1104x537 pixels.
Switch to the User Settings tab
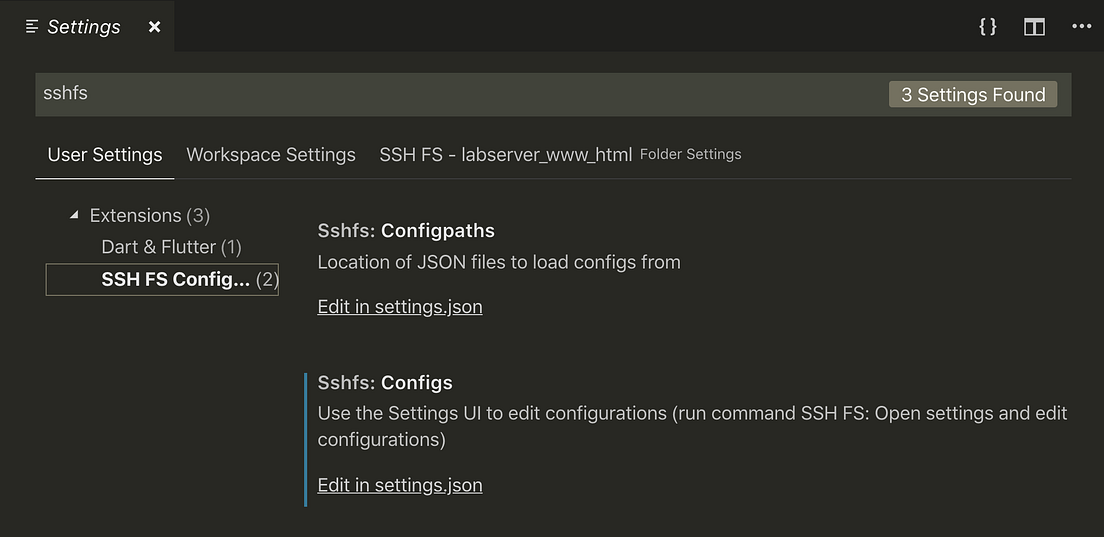pos(105,155)
